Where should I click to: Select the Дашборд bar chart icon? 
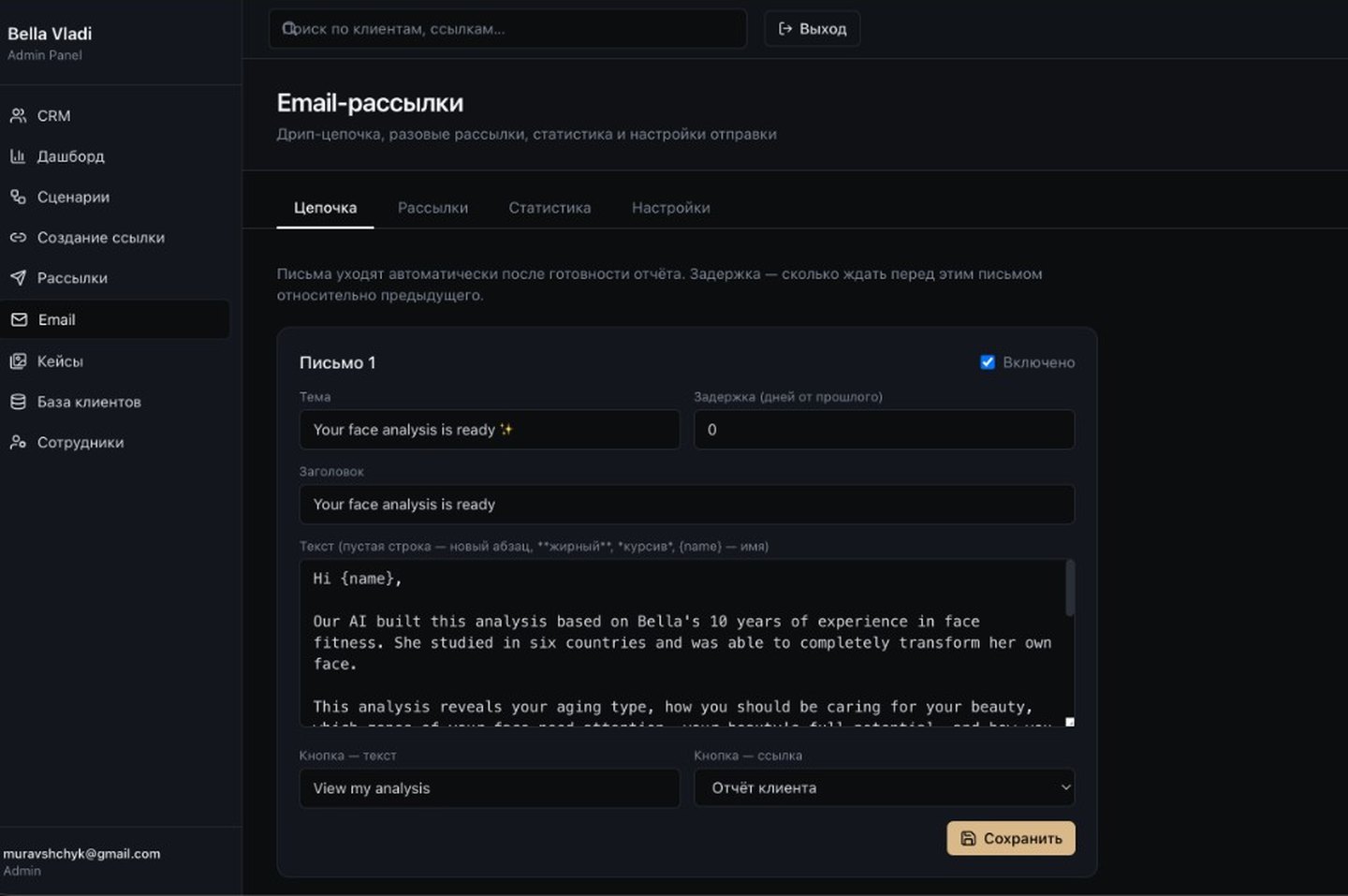pyautogui.click(x=18, y=156)
